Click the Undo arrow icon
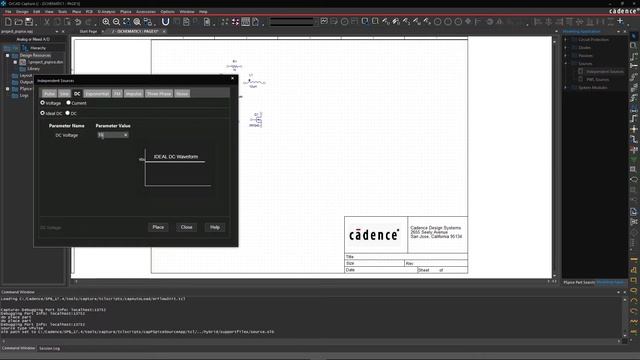Viewport: 640px width, 360px height. tap(78, 22)
